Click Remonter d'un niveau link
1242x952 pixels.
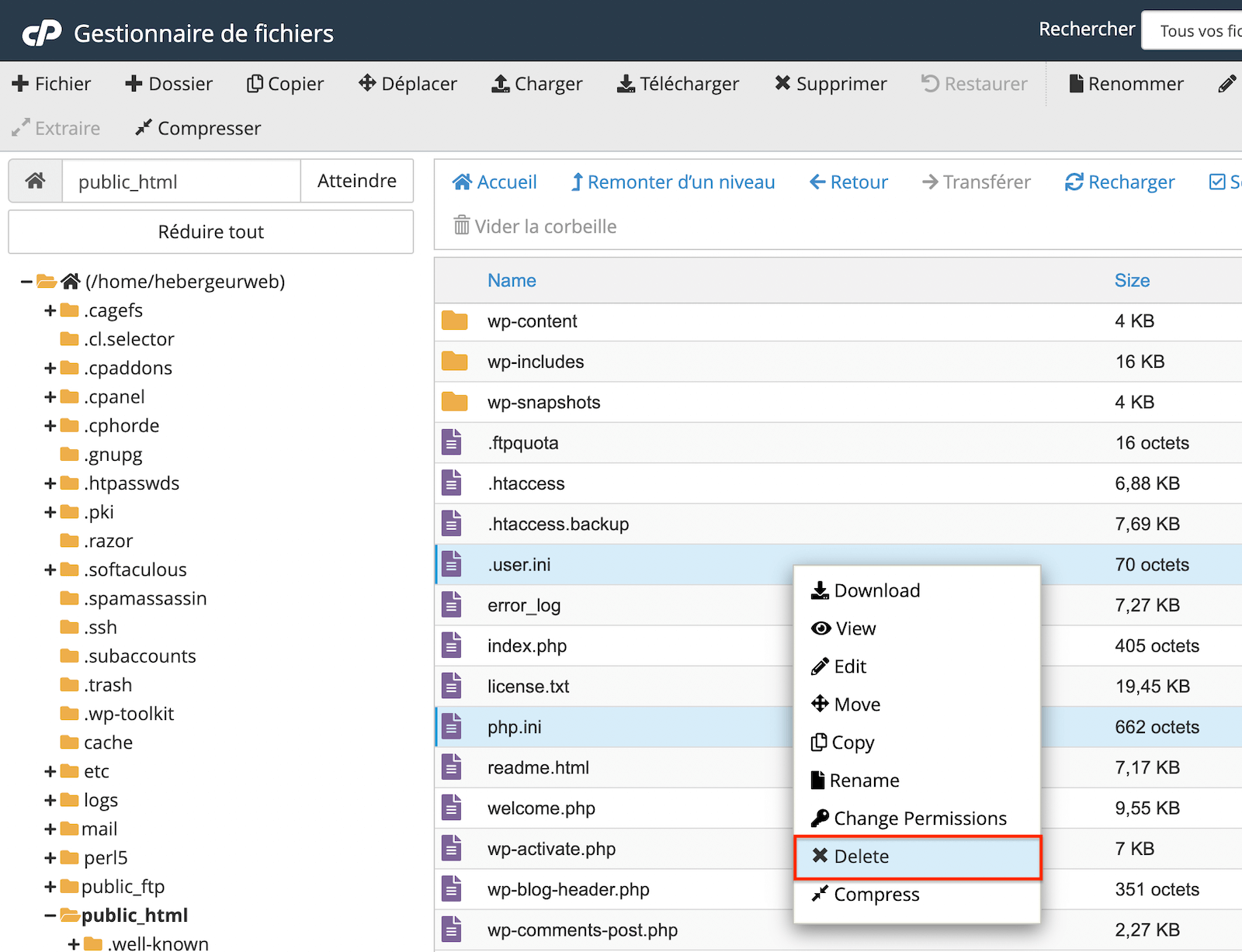(672, 182)
